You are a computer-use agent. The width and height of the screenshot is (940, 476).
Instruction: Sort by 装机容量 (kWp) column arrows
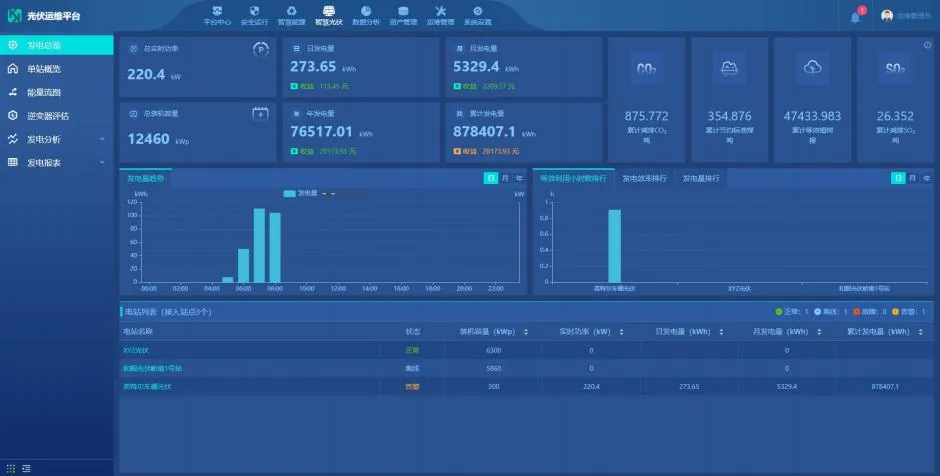(x=526, y=332)
